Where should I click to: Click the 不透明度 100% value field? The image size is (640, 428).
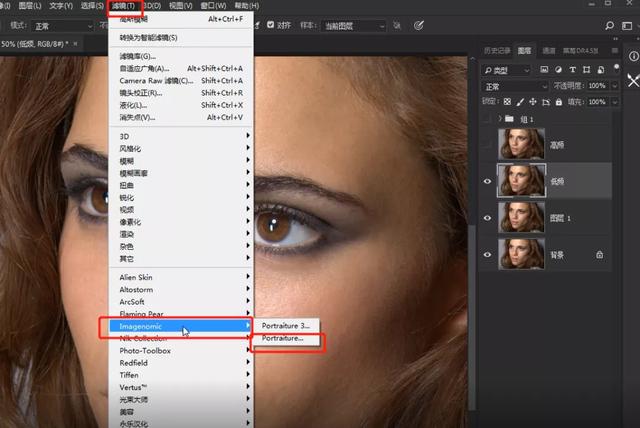click(598, 86)
